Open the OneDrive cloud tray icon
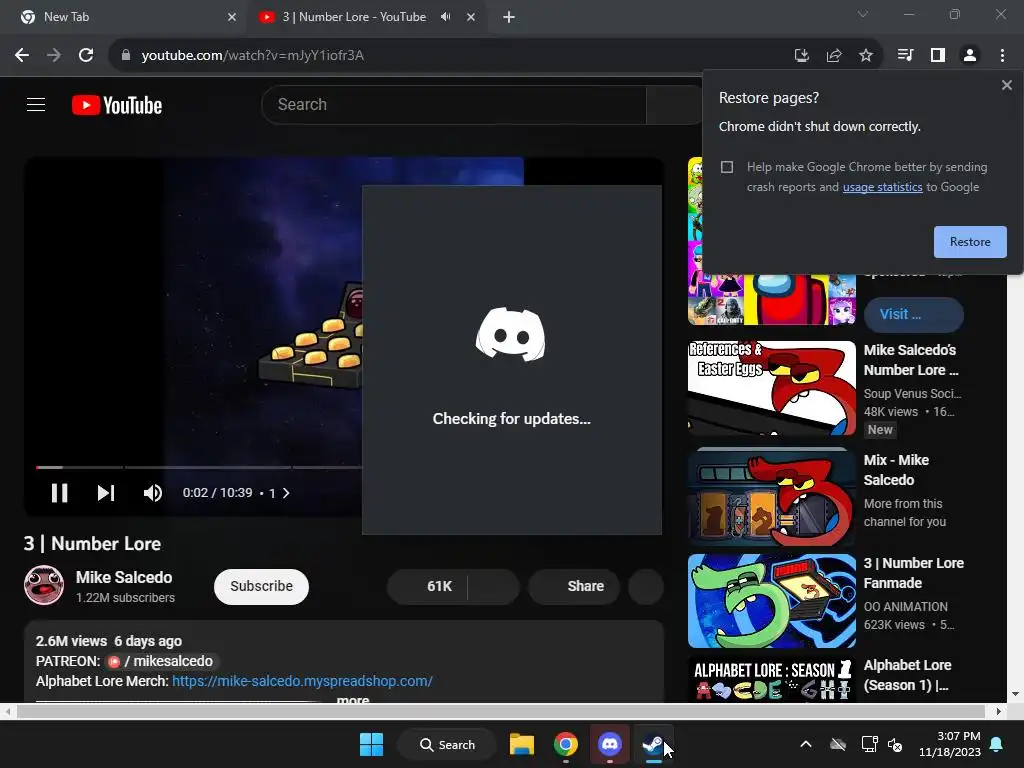 pos(838,744)
